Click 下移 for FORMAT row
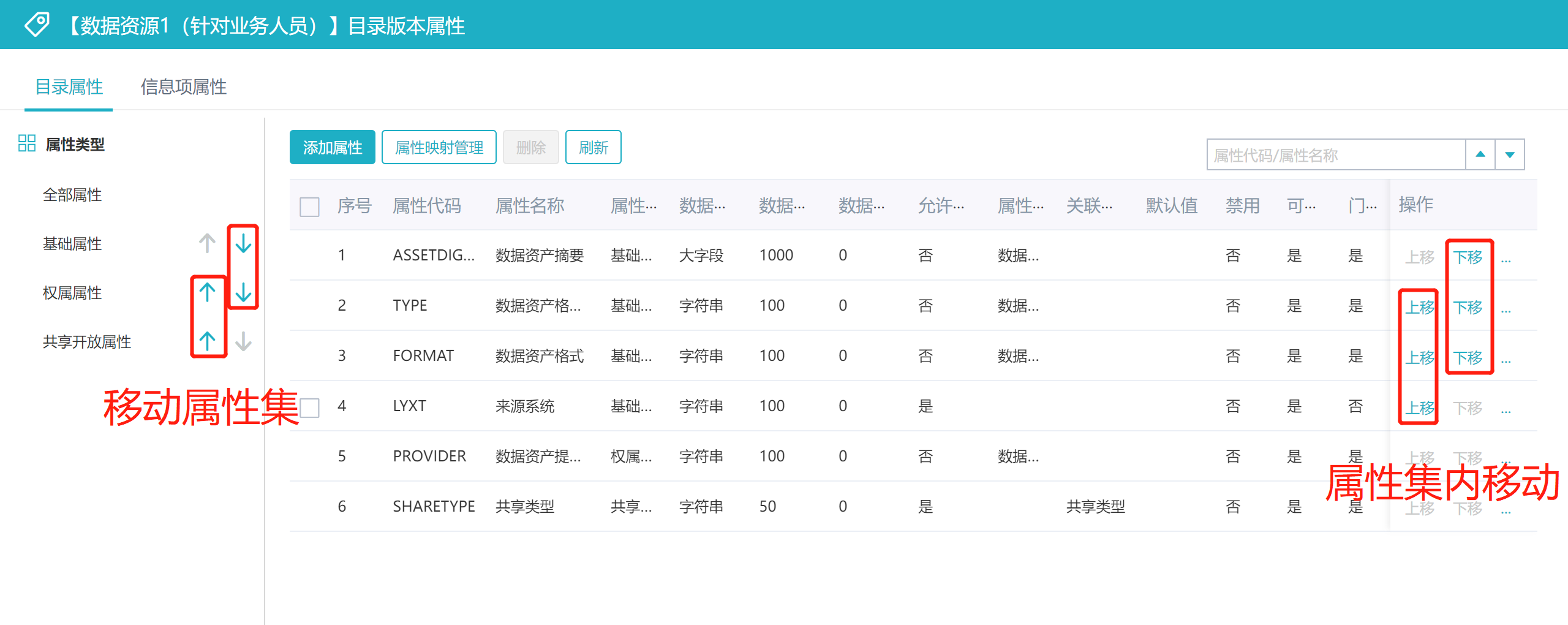This screenshot has width=1568, height=625. tap(1468, 357)
